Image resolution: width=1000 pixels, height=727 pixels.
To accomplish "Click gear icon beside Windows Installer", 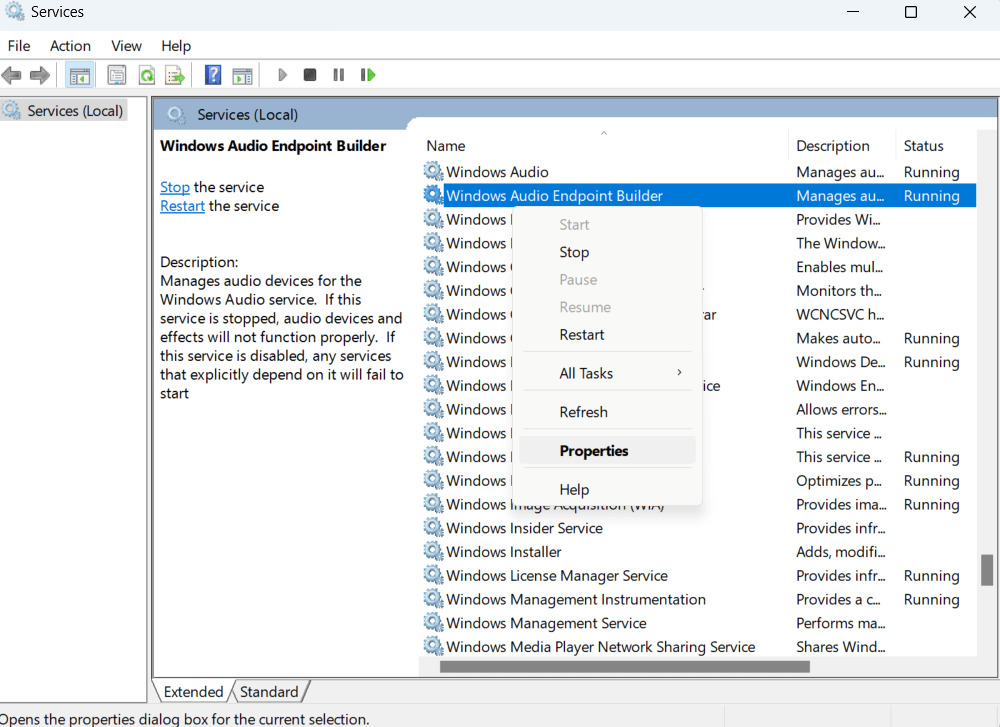I will pyautogui.click(x=433, y=551).
